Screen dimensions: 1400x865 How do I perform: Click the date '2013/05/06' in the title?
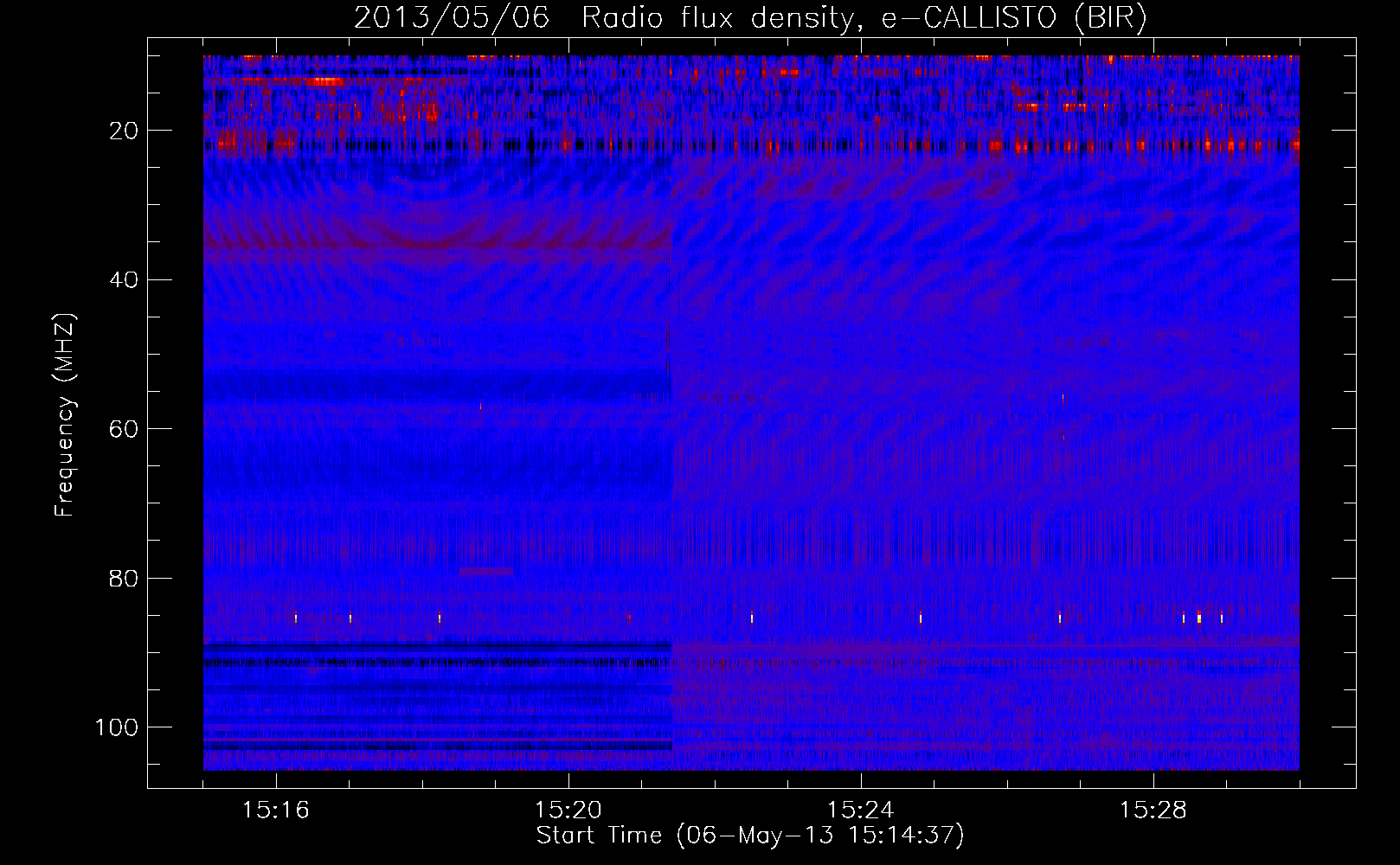[451, 17]
